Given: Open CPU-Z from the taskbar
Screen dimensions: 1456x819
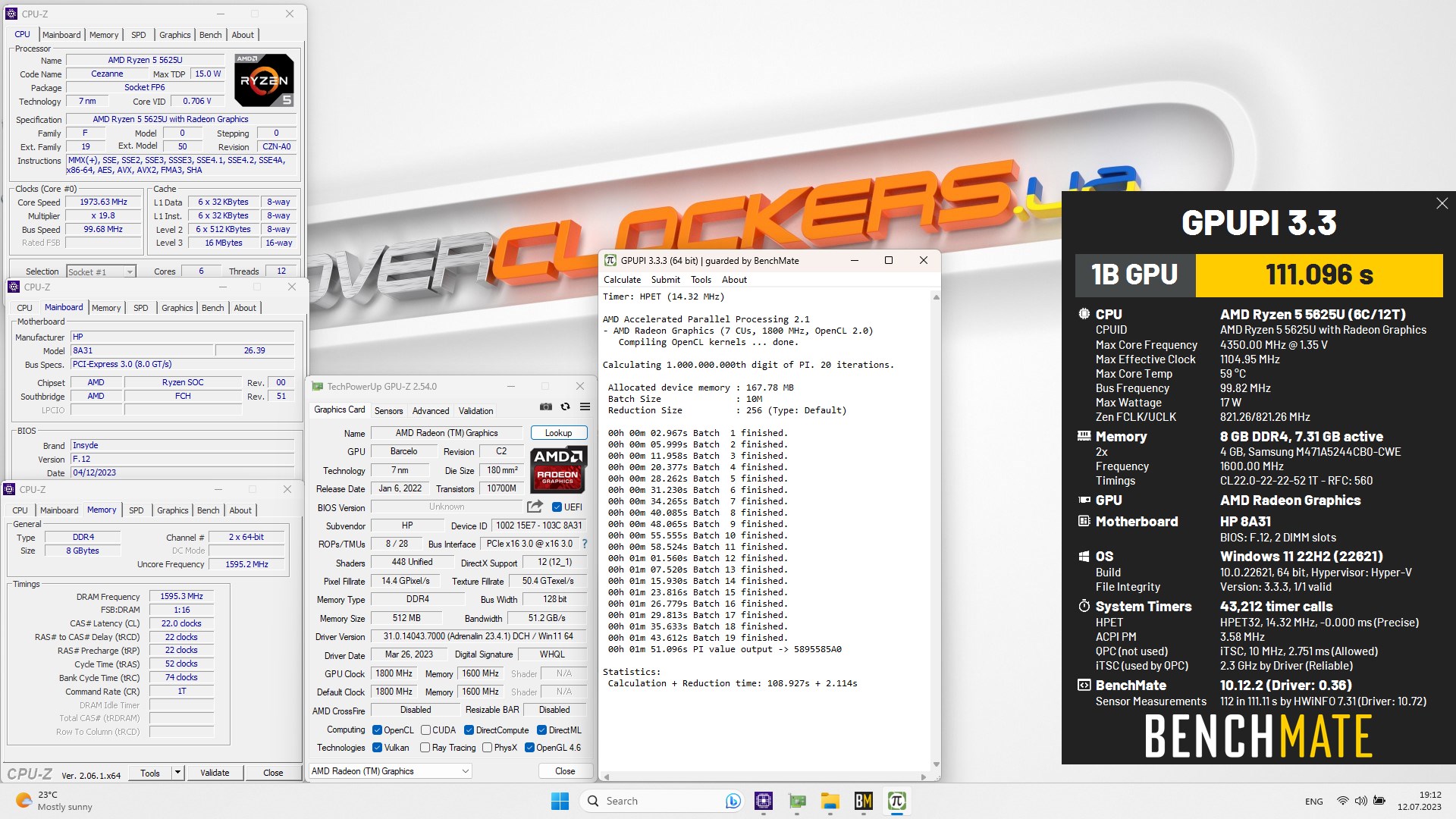Looking at the screenshot, I should (764, 801).
